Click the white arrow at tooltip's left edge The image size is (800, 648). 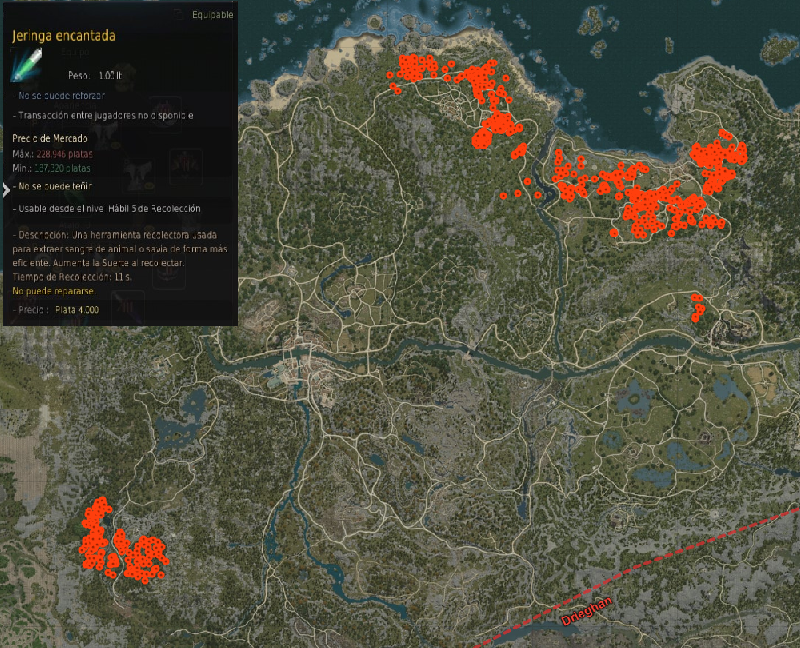[6, 190]
